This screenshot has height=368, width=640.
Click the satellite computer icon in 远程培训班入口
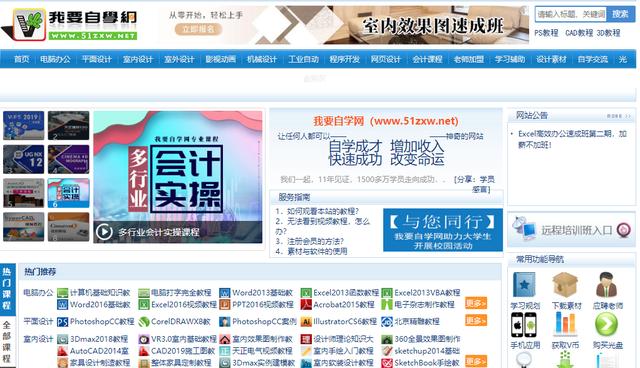pos(524,229)
